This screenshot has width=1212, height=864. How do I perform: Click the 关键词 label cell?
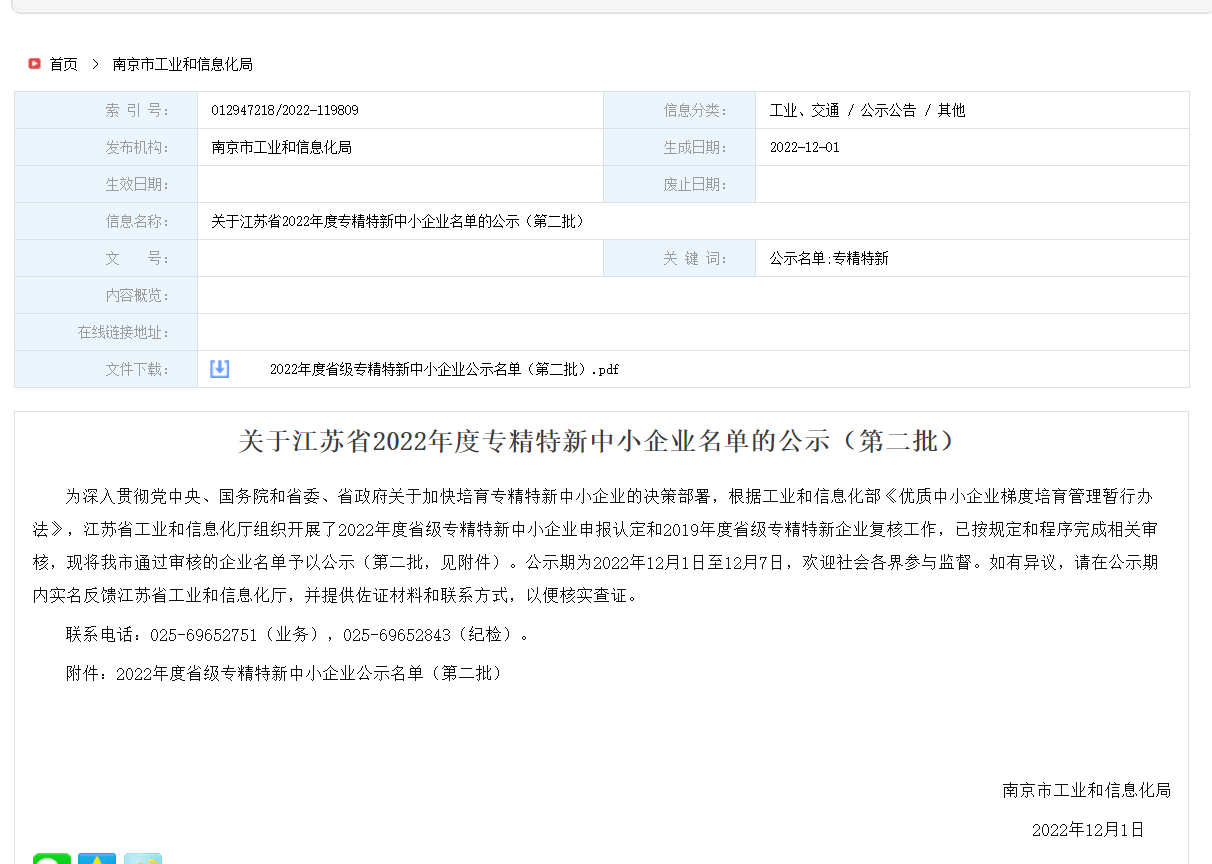pos(679,258)
